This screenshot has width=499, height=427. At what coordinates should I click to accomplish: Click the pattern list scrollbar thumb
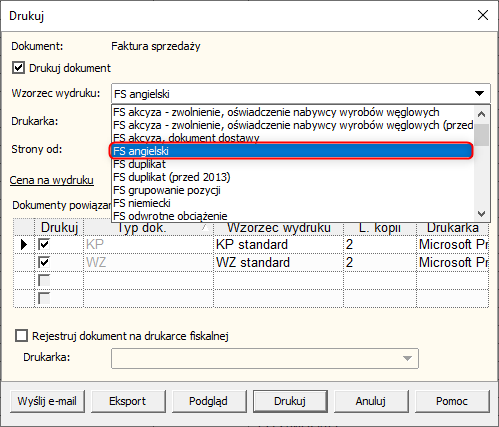(481, 135)
